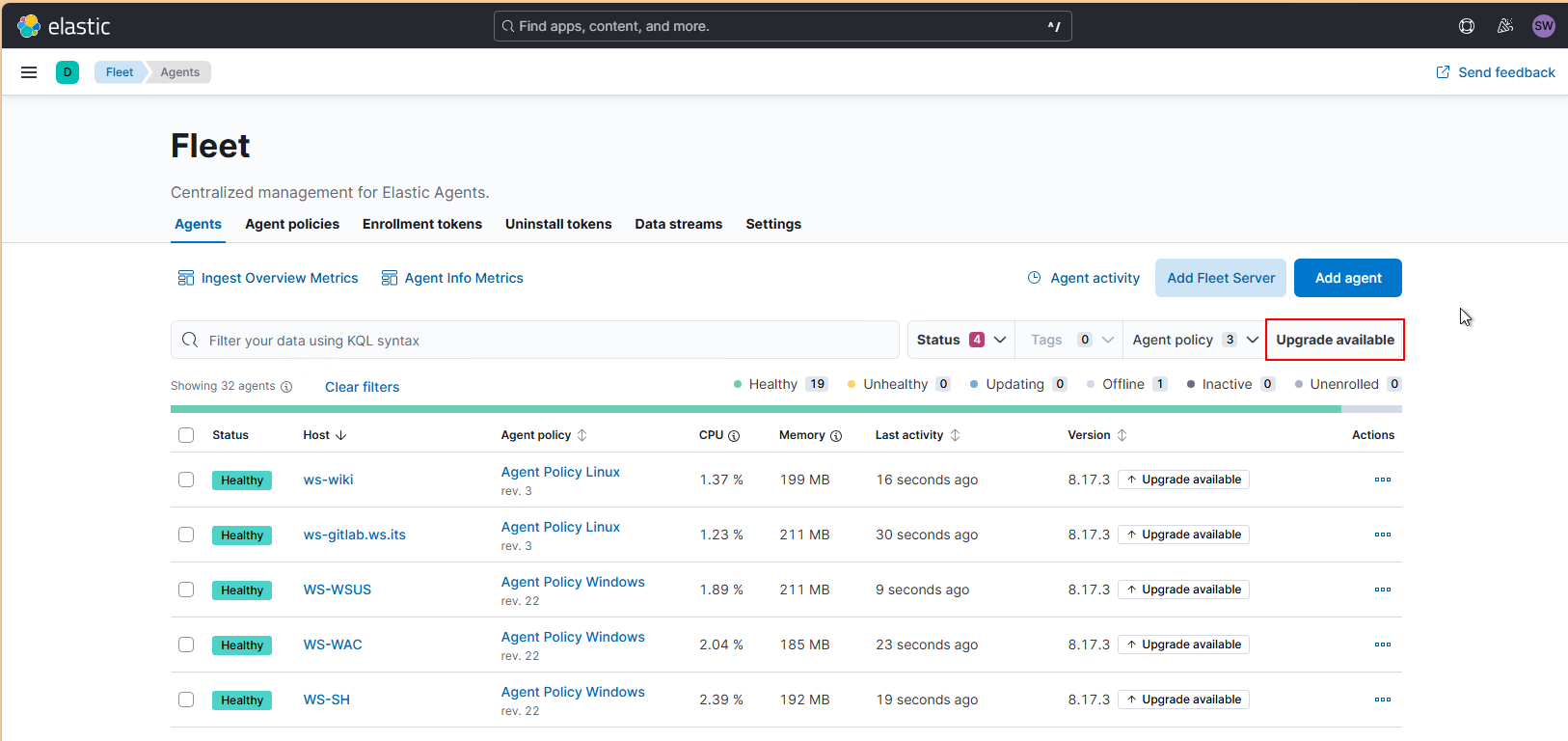1568x741 pixels.
Task: Expand the Tags filter dropdown
Action: pyautogui.click(x=1069, y=340)
